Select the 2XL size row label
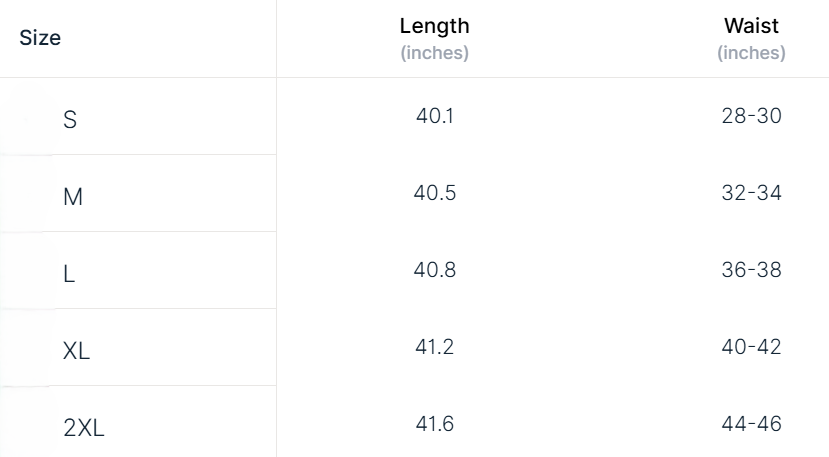This screenshot has height=457, width=829. point(84,427)
